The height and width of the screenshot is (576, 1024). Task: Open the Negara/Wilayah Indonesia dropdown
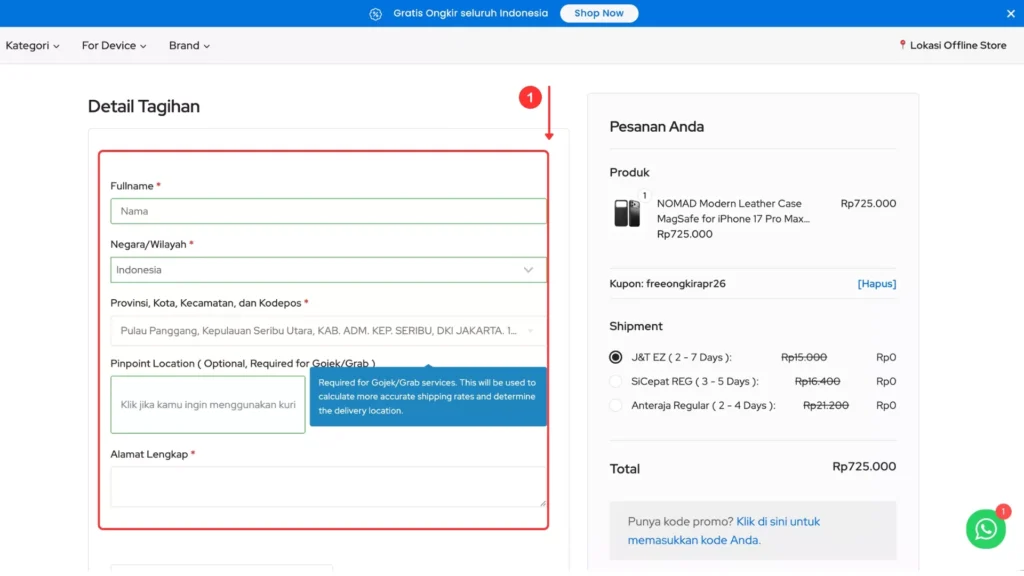point(328,270)
